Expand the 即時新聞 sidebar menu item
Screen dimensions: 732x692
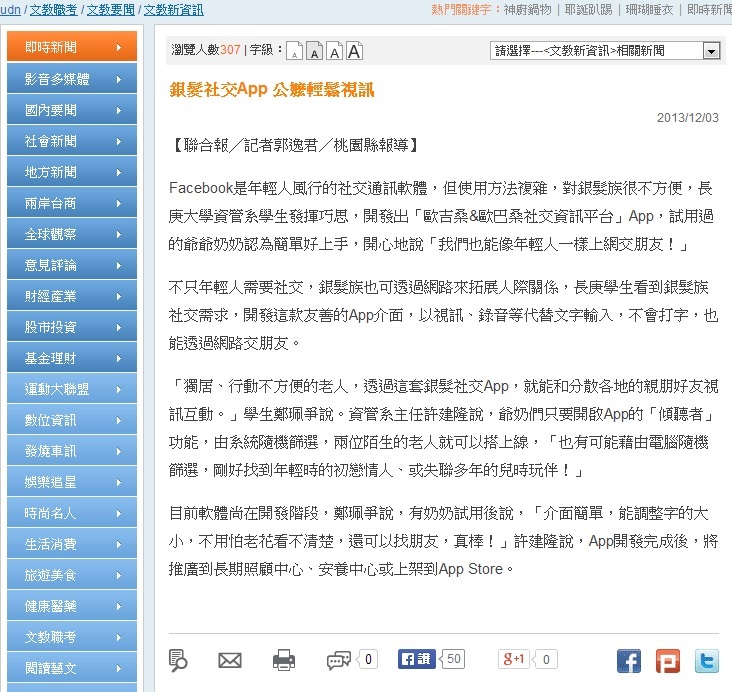click(71, 47)
